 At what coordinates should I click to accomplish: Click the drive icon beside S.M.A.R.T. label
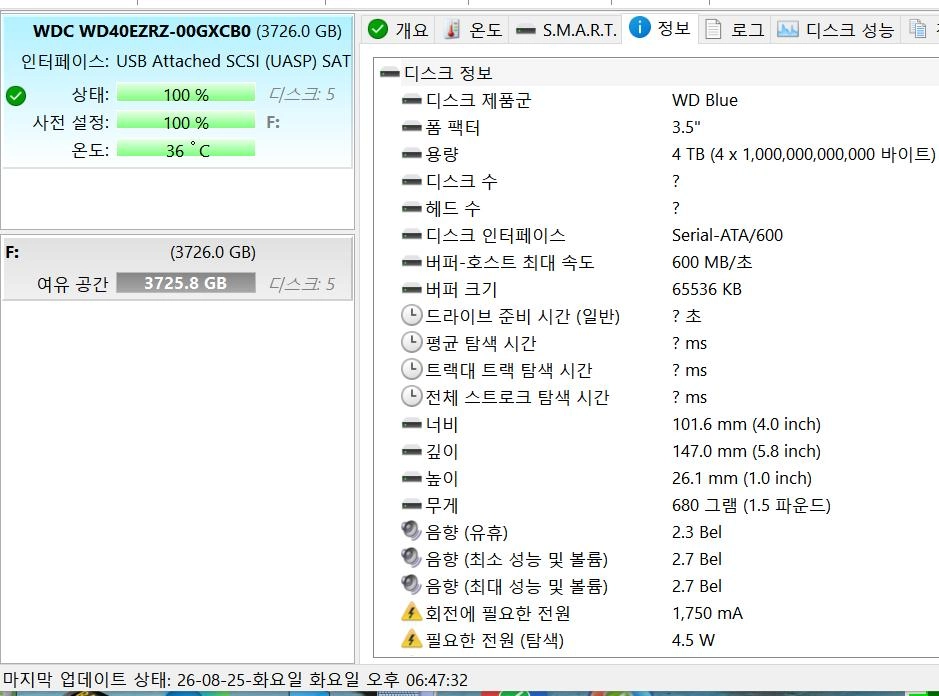point(525,29)
